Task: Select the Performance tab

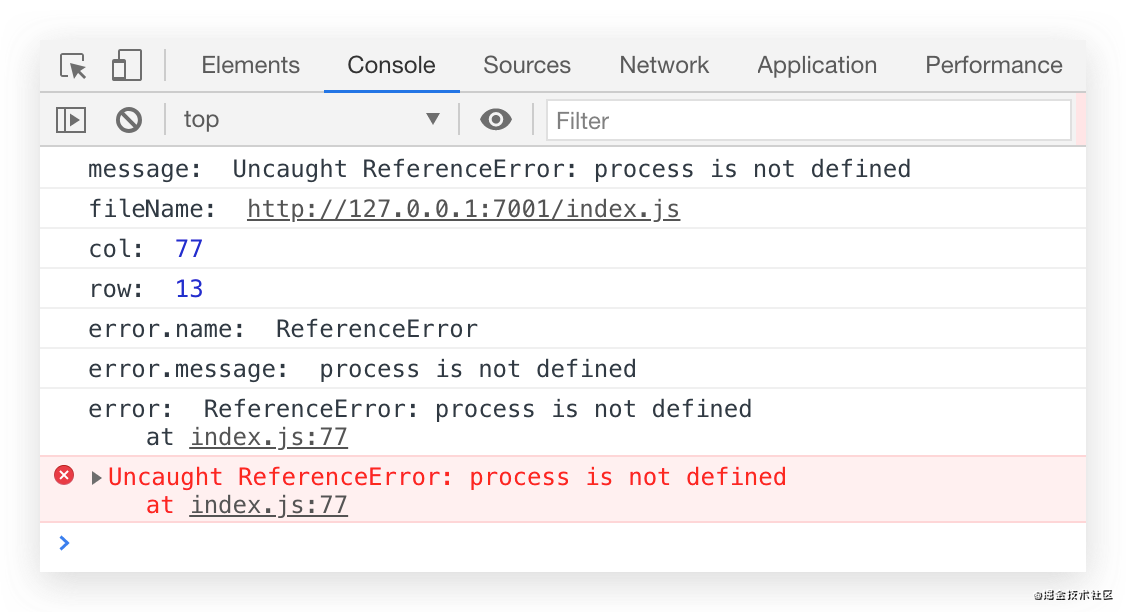Action: (993, 66)
